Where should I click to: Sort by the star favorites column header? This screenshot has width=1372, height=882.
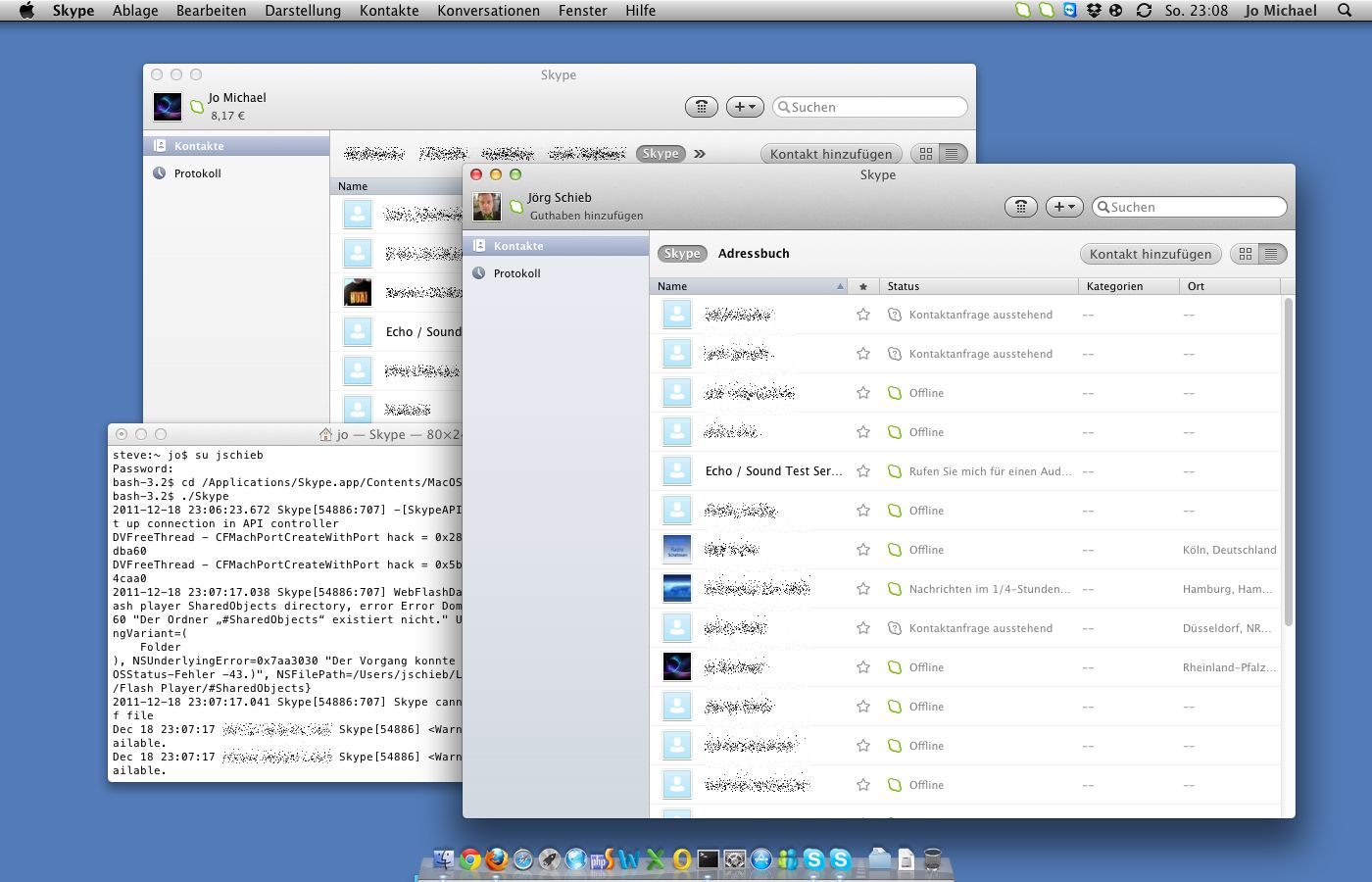[863, 286]
